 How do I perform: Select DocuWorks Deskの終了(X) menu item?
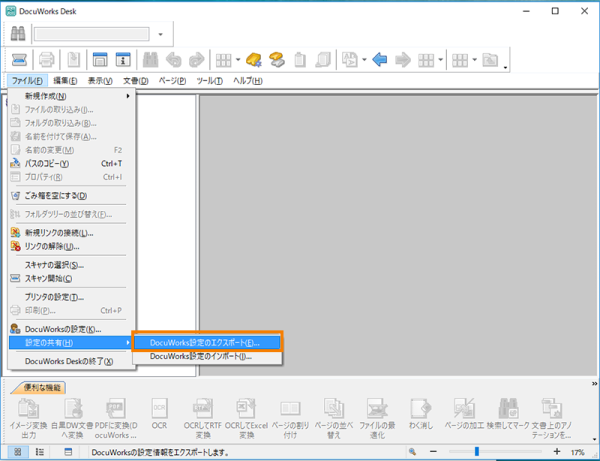71,361
